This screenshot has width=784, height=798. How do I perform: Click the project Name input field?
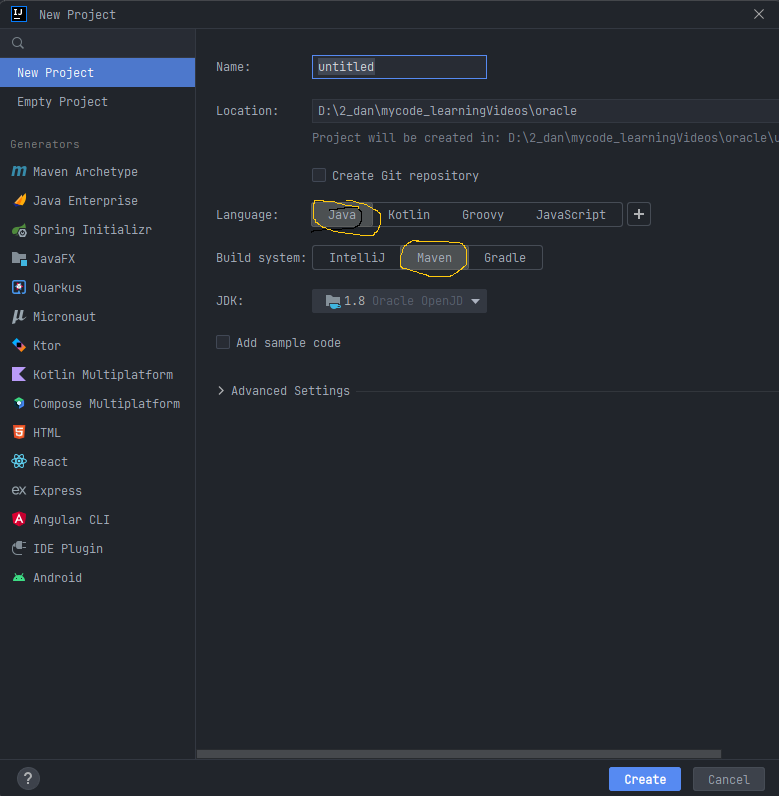point(400,67)
